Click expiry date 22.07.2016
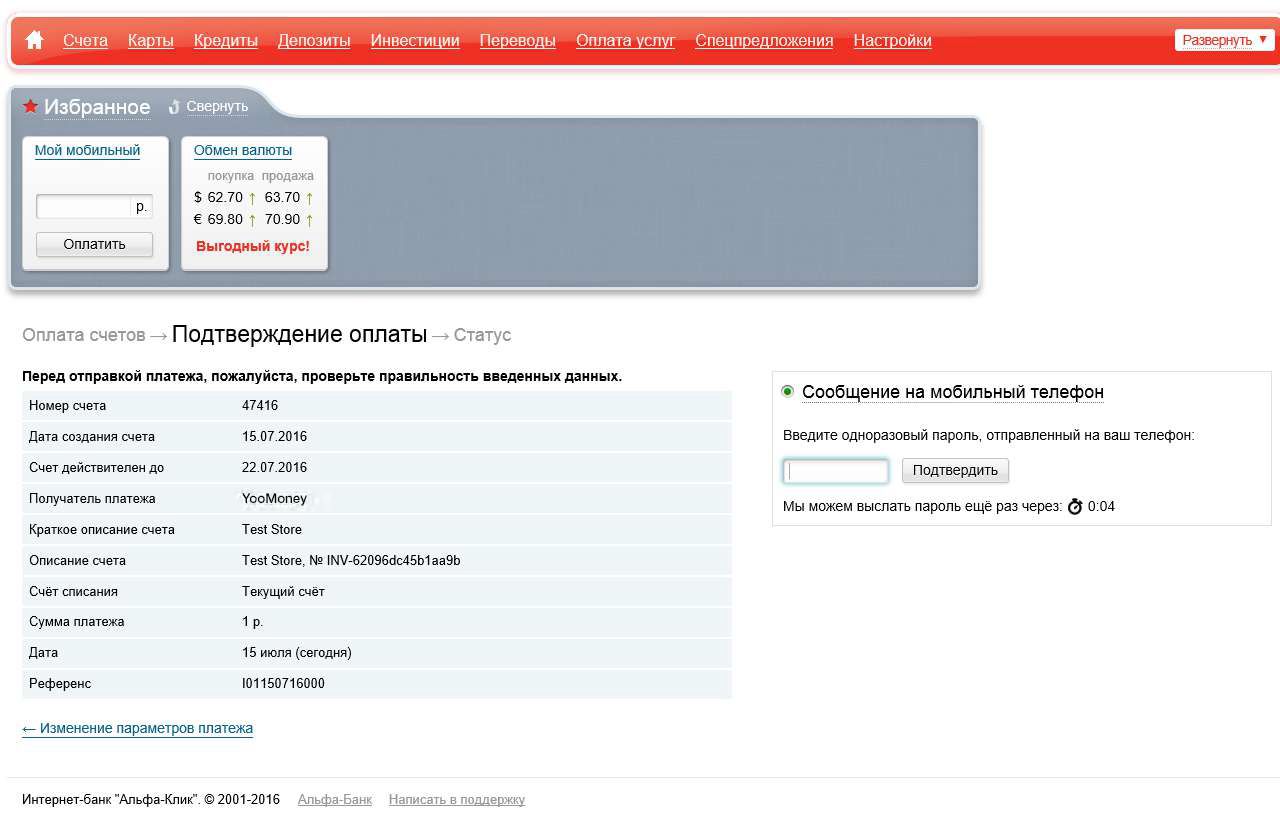Image resolution: width=1280 pixels, height=820 pixels. (x=275, y=468)
